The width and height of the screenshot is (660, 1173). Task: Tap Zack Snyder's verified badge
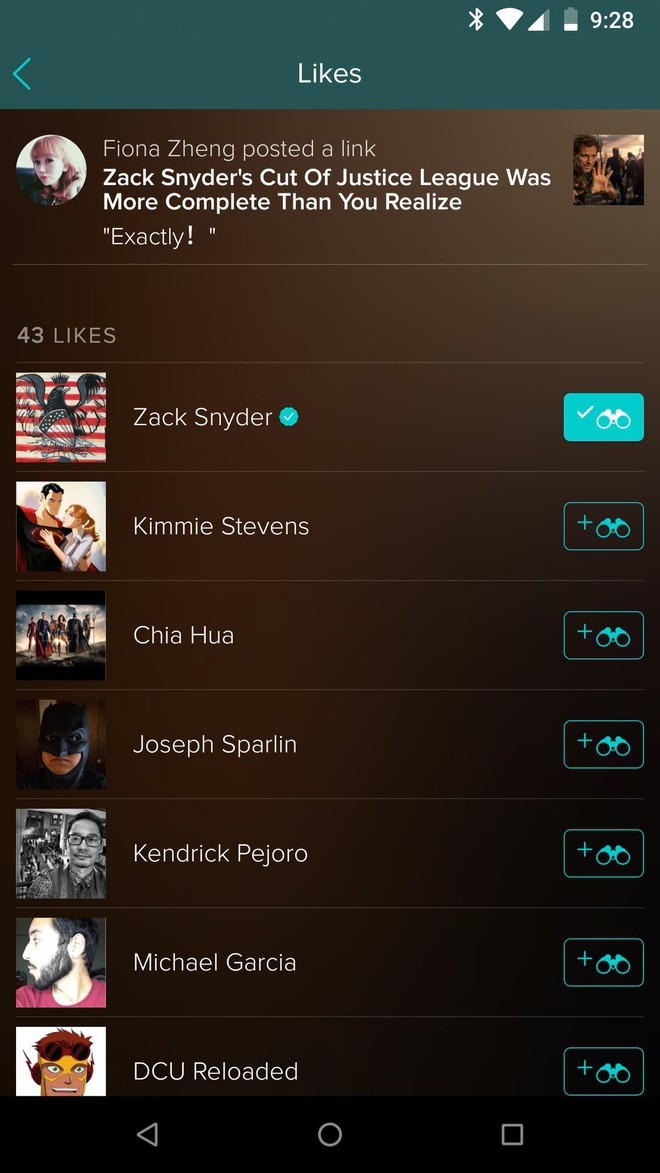[x=289, y=417]
